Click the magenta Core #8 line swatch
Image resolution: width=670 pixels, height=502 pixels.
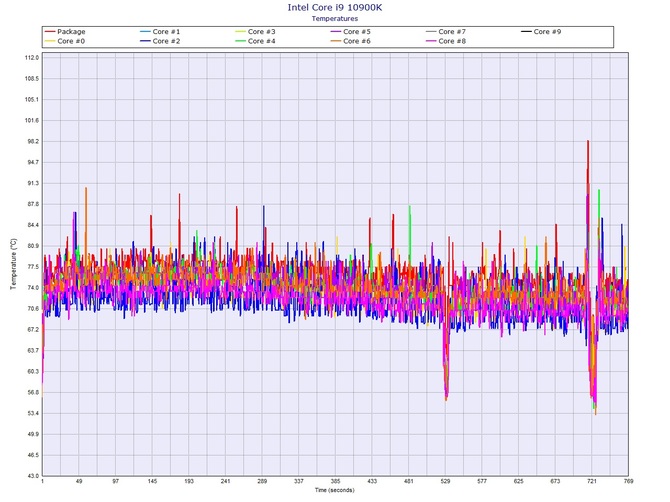(x=431, y=41)
